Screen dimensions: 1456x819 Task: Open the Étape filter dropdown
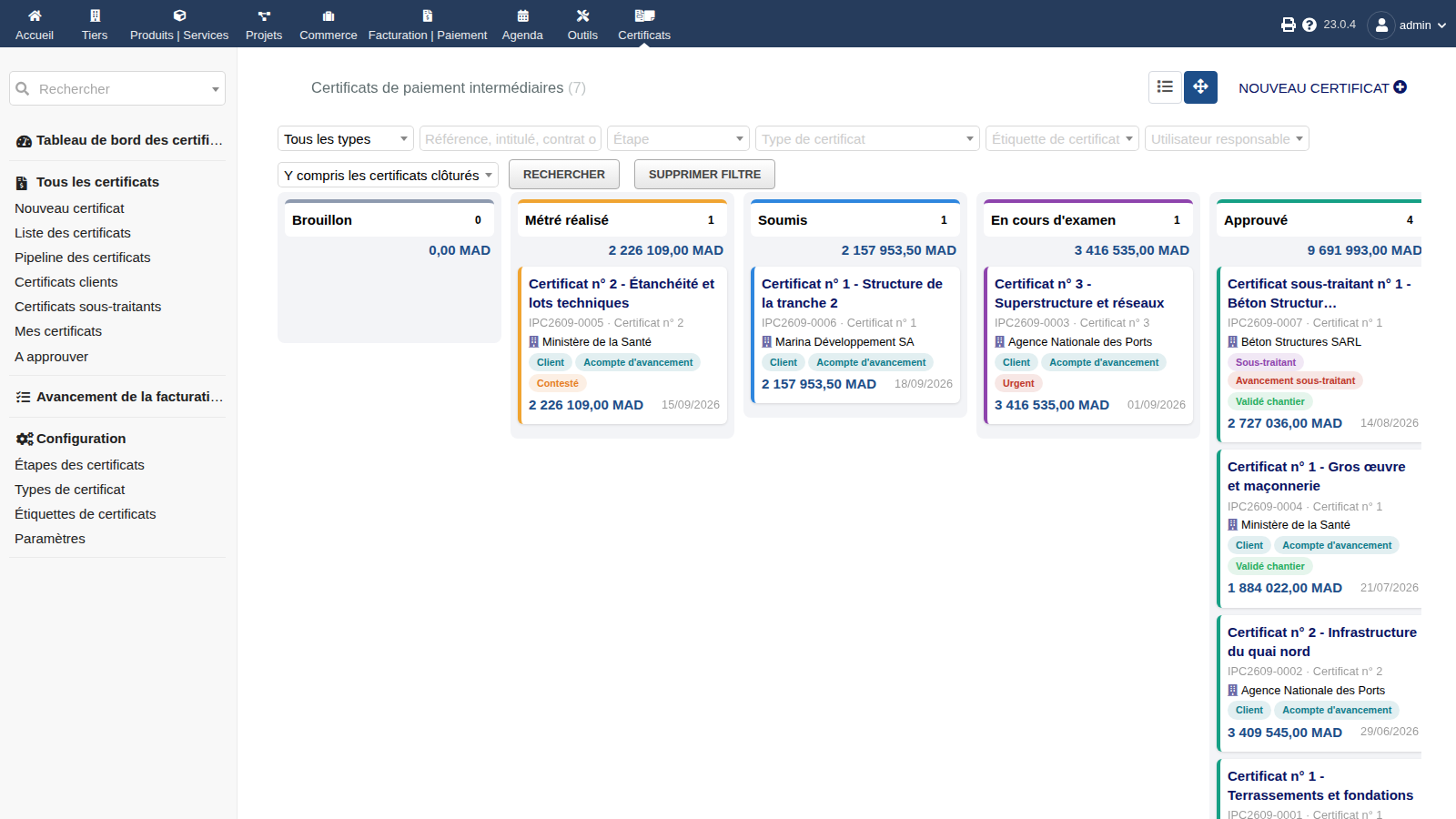[x=678, y=138]
